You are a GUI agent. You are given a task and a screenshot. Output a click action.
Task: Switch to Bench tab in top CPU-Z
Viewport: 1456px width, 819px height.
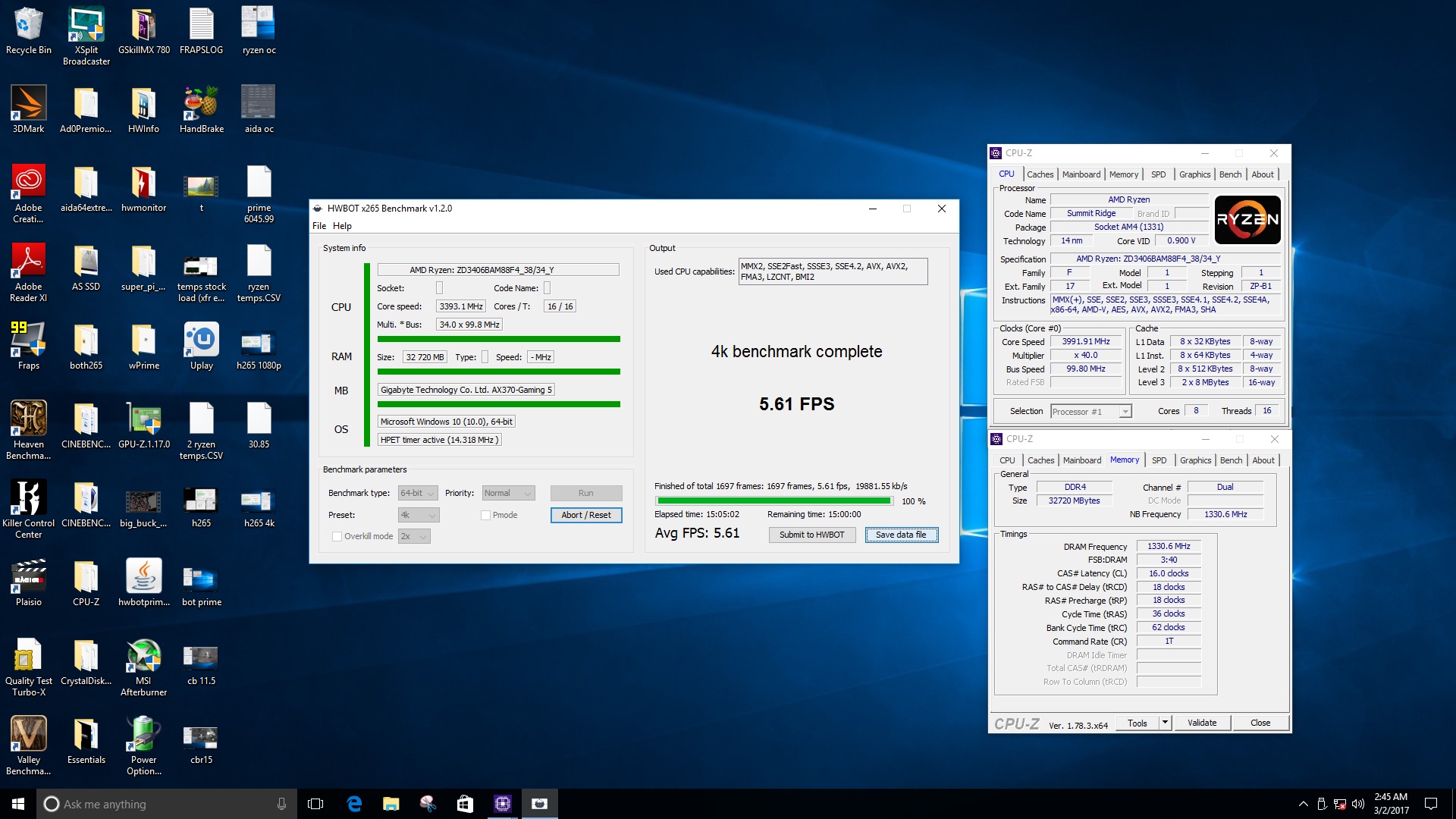(1230, 174)
